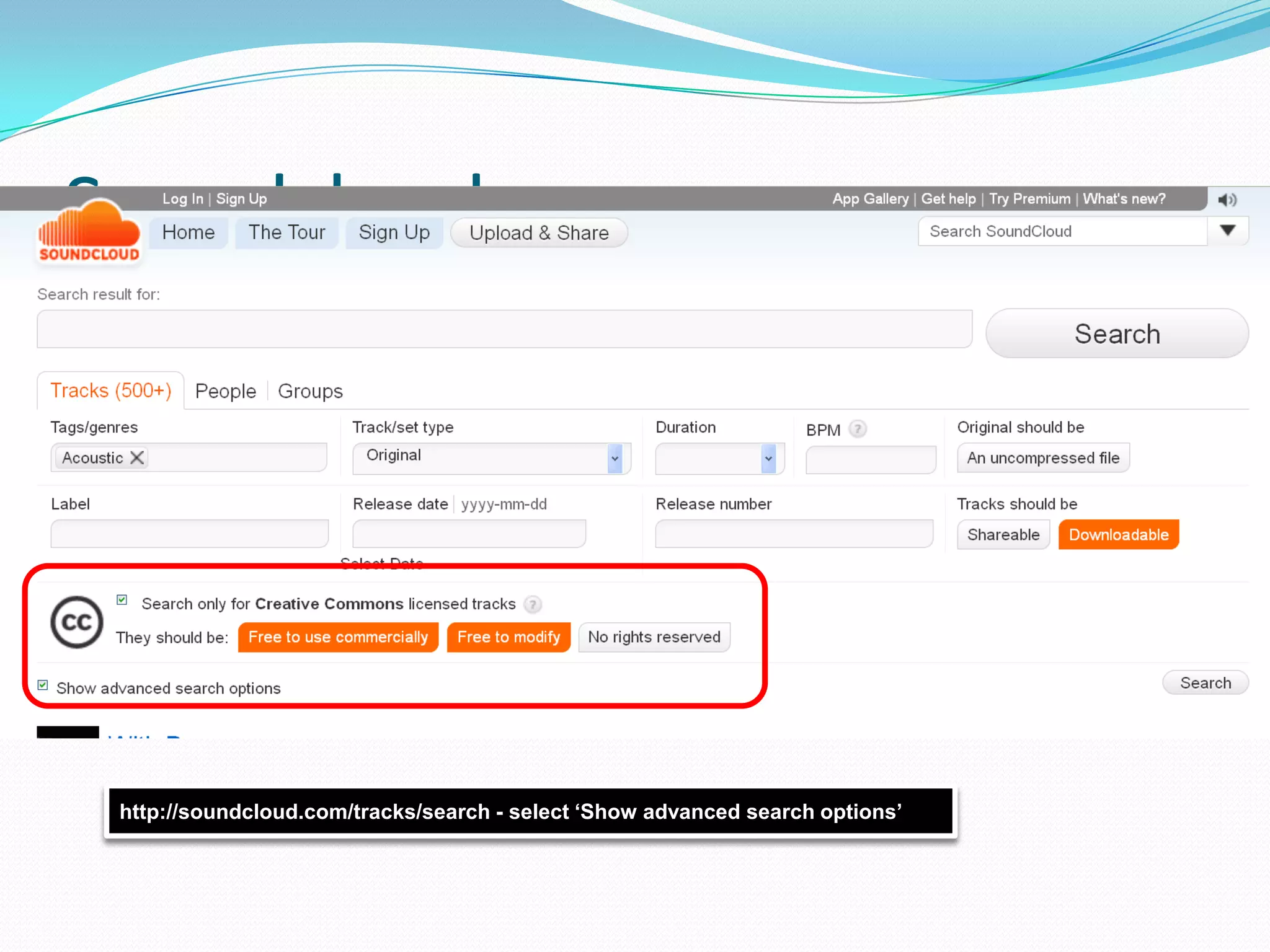1270x952 pixels.
Task: Mute sound with the speaker icon
Action: click(1227, 200)
